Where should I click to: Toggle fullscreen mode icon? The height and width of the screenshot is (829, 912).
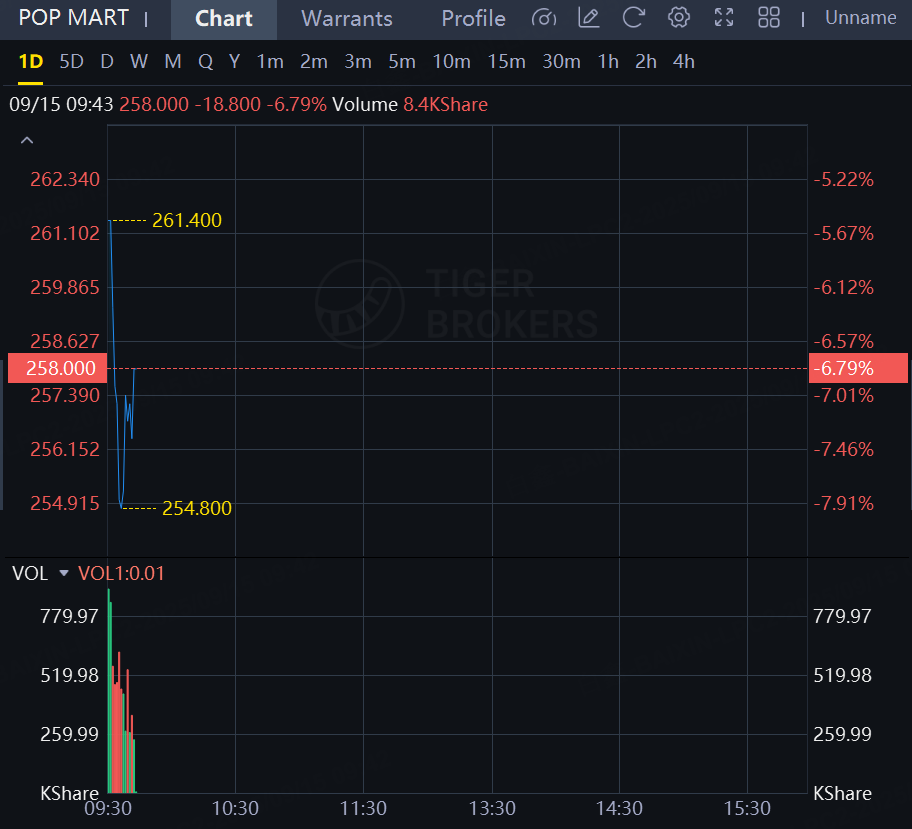[x=724, y=18]
